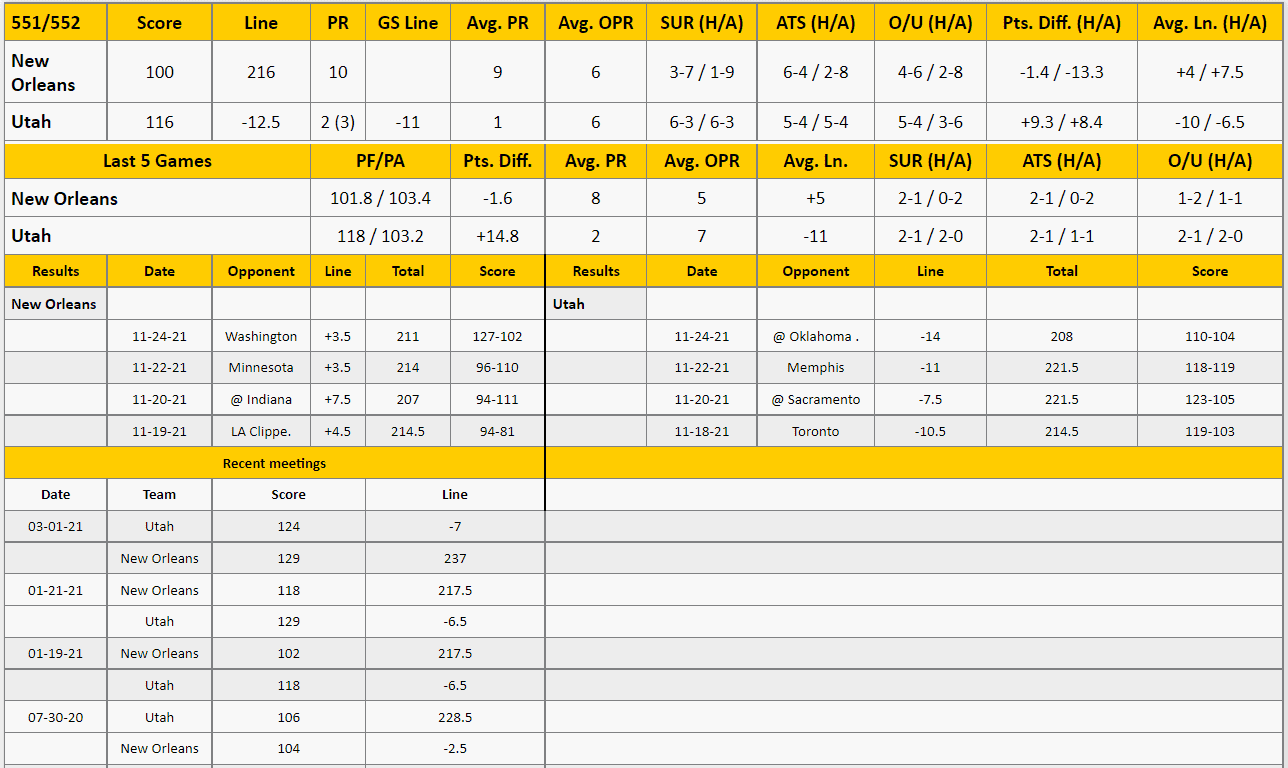This screenshot has height=768, width=1288.
Task: Click the Utah total value 208
Action: click(x=1062, y=336)
